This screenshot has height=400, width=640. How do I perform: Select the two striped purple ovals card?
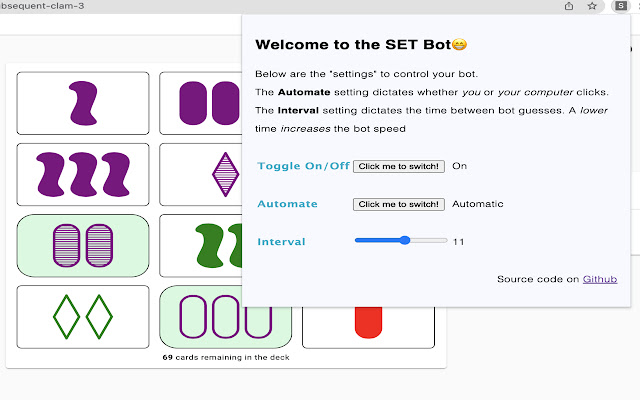pos(83,246)
